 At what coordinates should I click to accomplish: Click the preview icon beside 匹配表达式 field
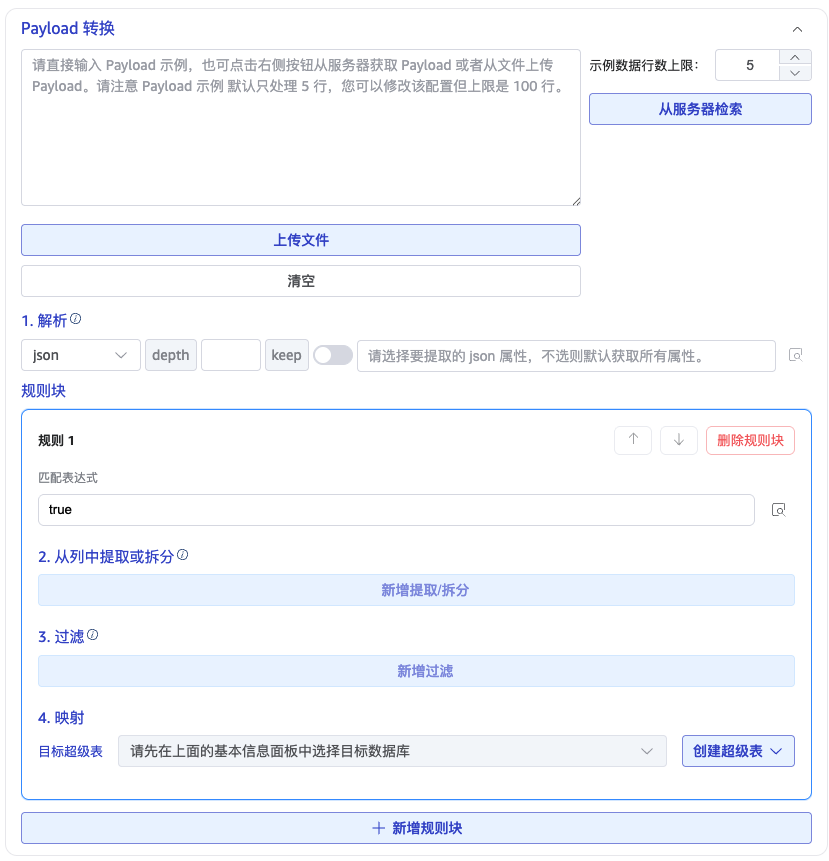point(778,510)
